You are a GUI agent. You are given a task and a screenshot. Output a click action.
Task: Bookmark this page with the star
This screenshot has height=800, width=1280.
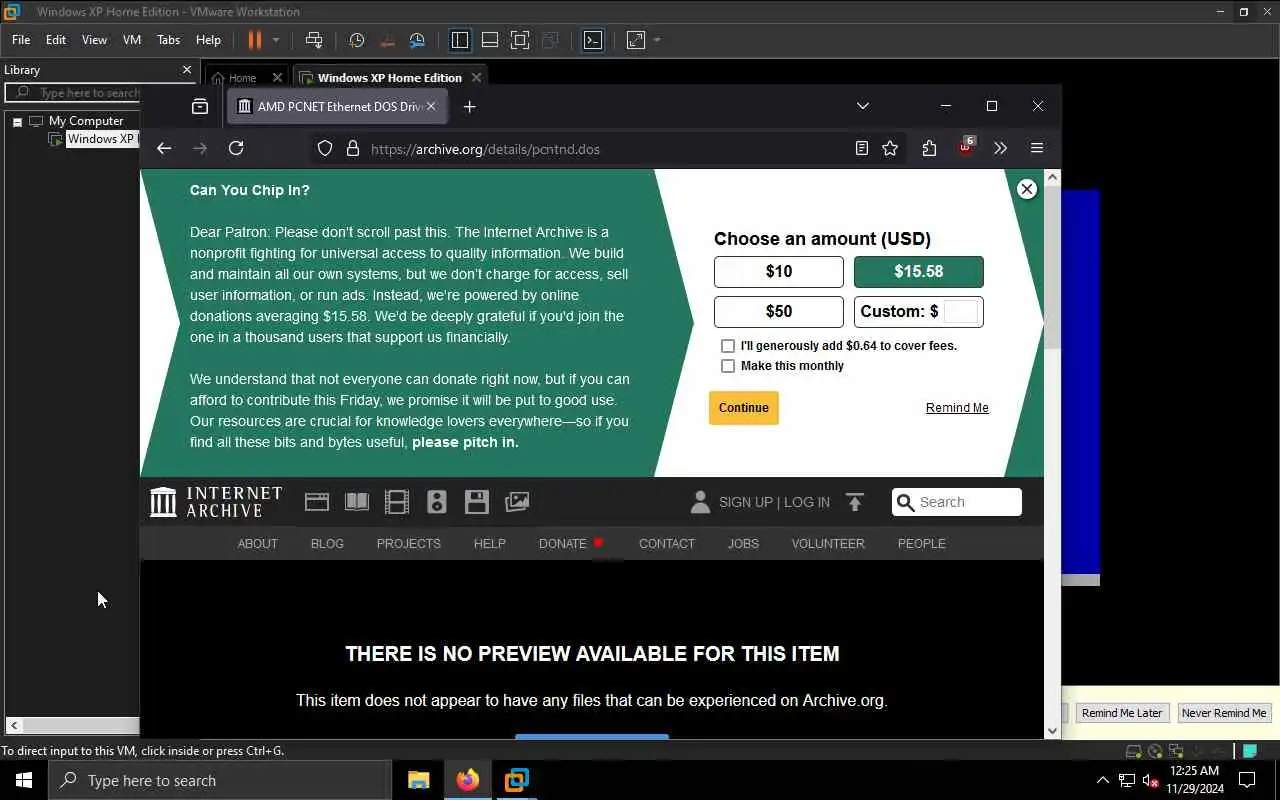click(890, 148)
